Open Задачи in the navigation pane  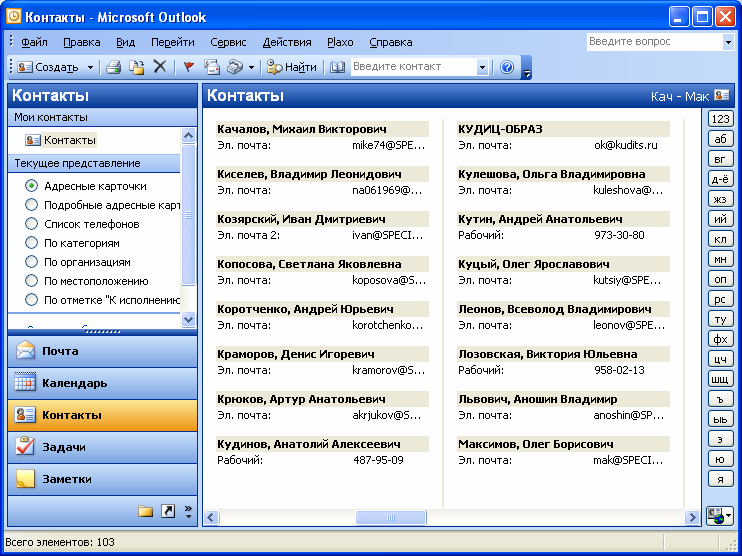tap(102, 447)
